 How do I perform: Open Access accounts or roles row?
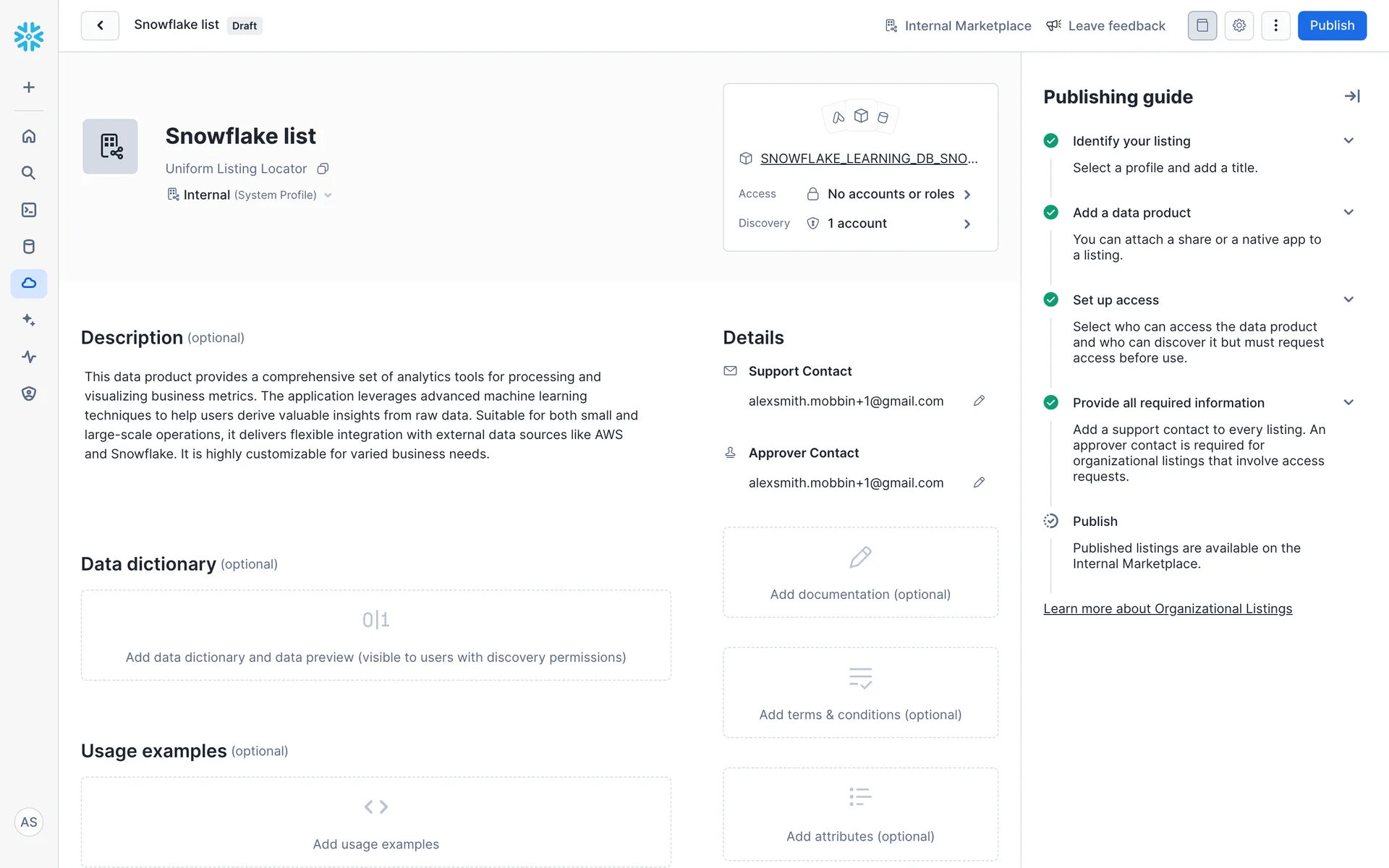tap(890, 194)
